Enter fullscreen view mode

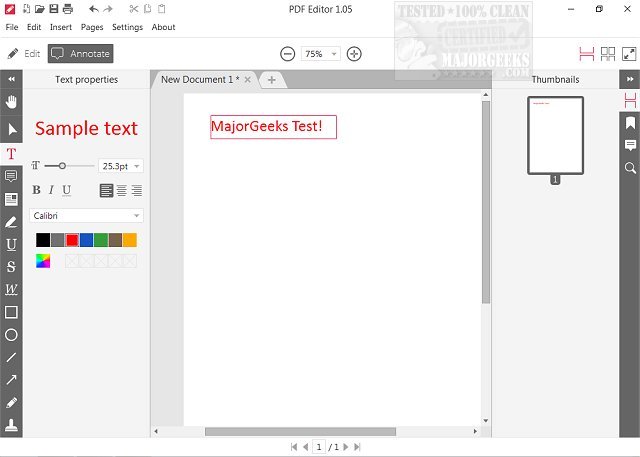[x=629, y=54]
